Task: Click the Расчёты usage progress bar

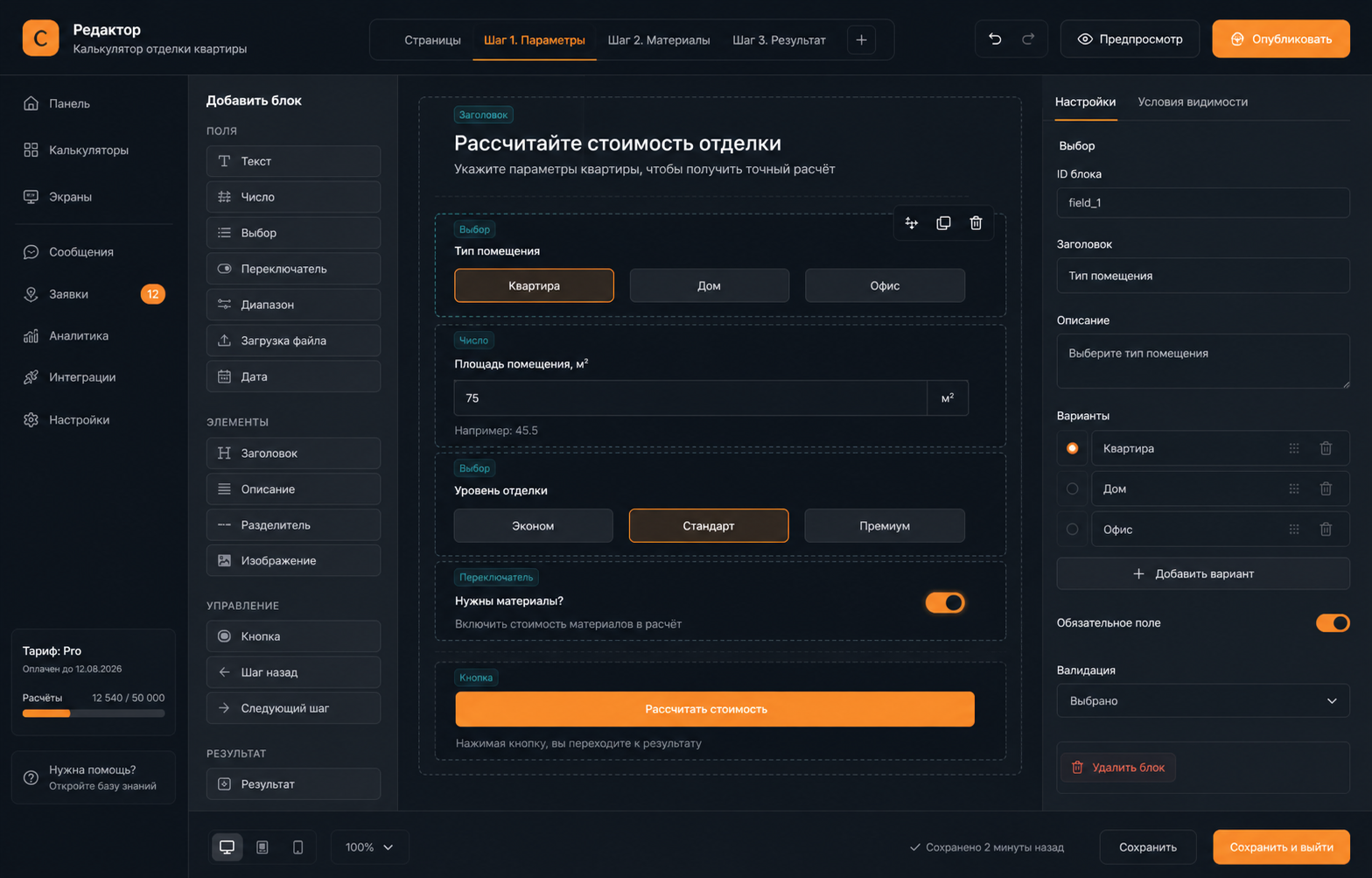Action: pyautogui.click(x=94, y=713)
